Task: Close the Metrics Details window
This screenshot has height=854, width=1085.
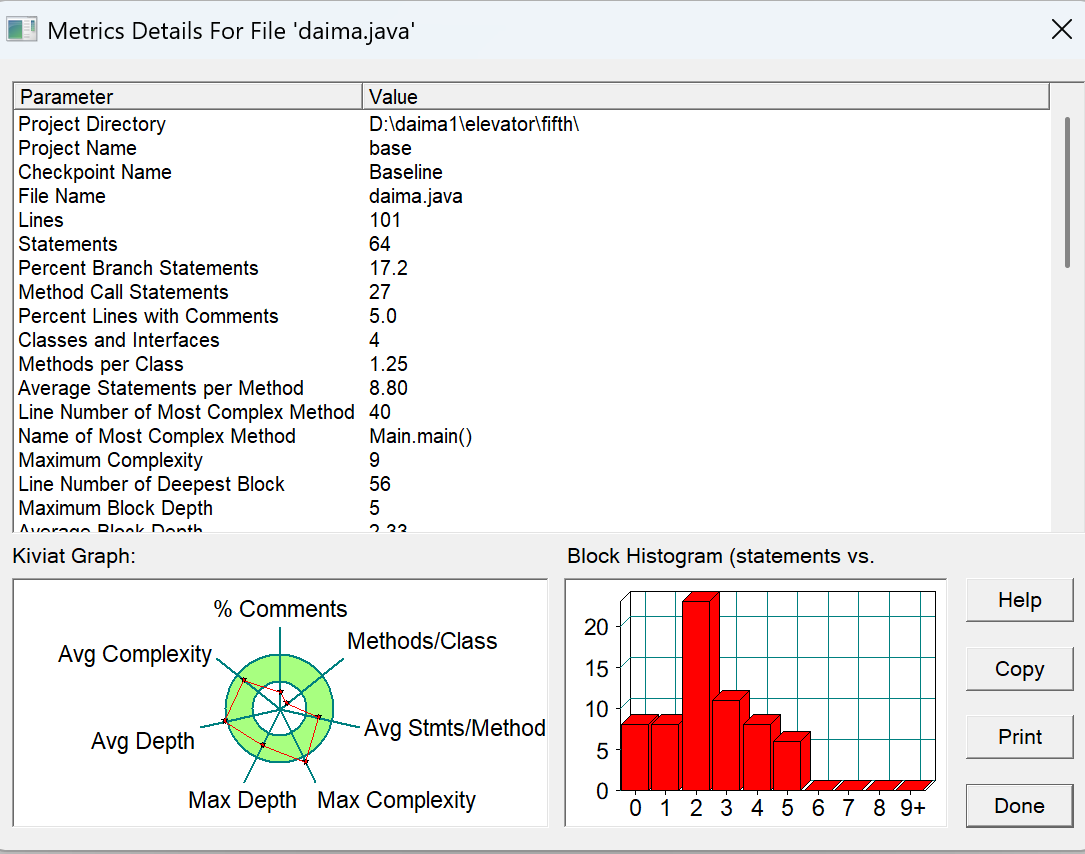Action: (x=1061, y=30)
